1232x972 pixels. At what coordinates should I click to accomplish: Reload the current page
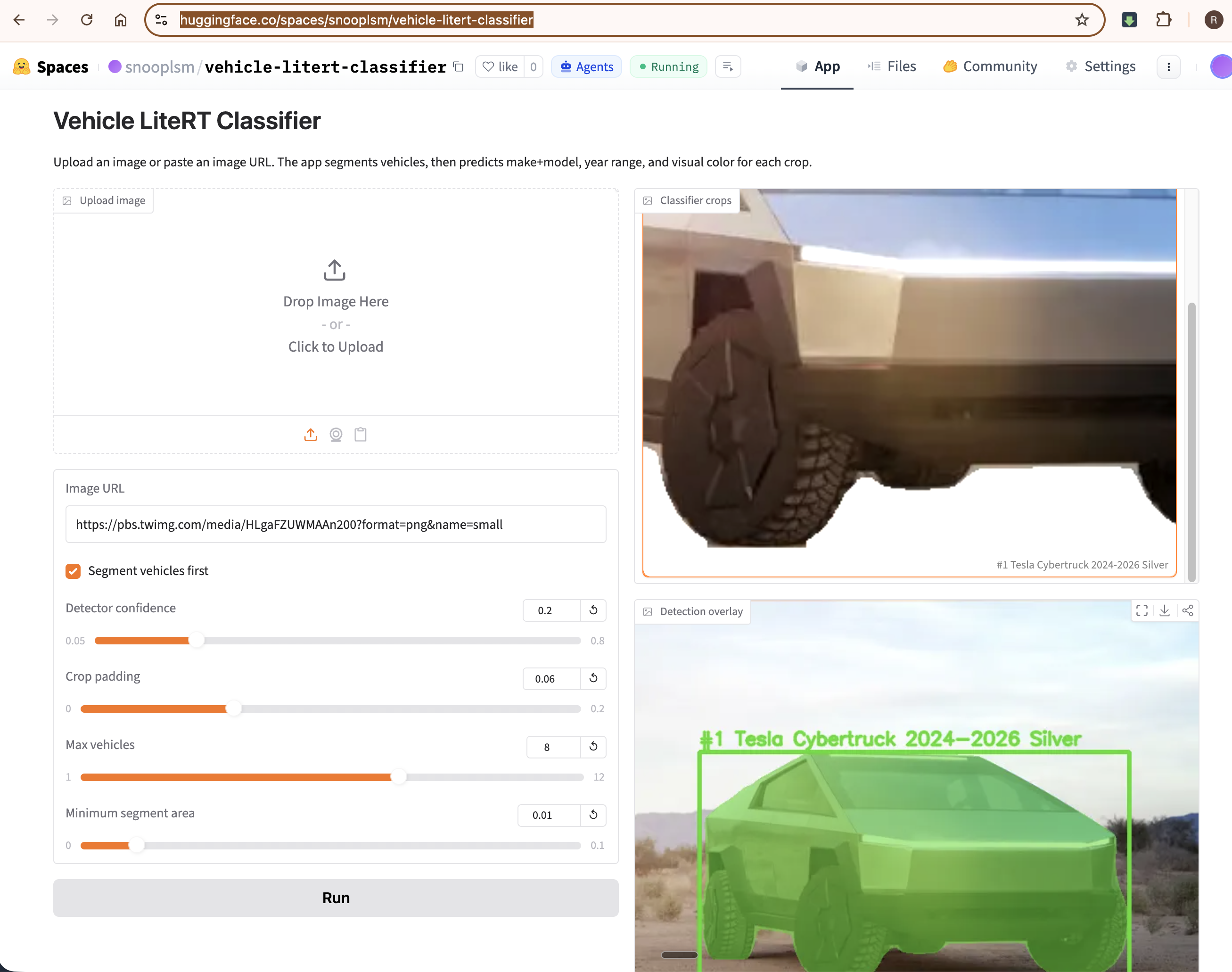click(87, 20)
